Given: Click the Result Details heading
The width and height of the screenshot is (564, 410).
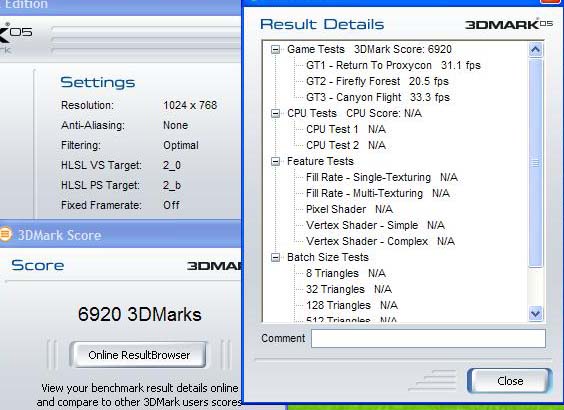Looking at the screenshot, I should click(322, 24).
